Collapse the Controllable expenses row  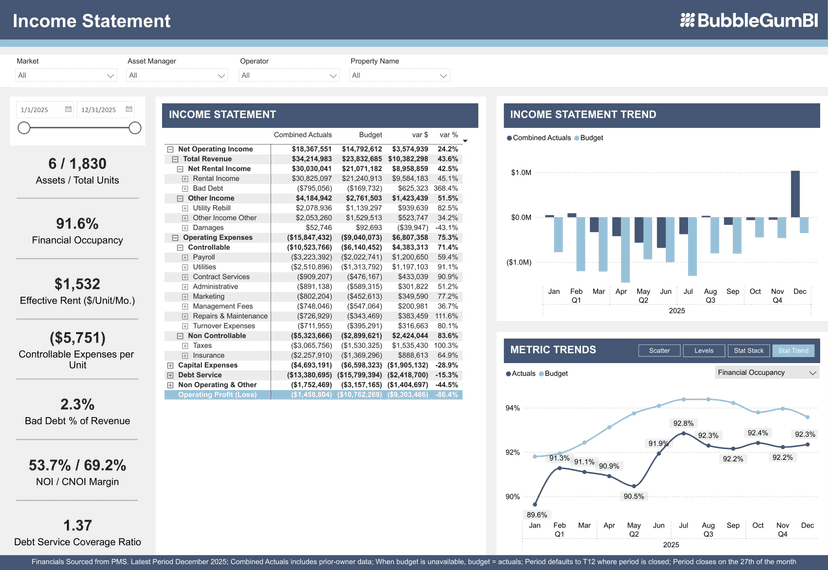pos(180,248)
